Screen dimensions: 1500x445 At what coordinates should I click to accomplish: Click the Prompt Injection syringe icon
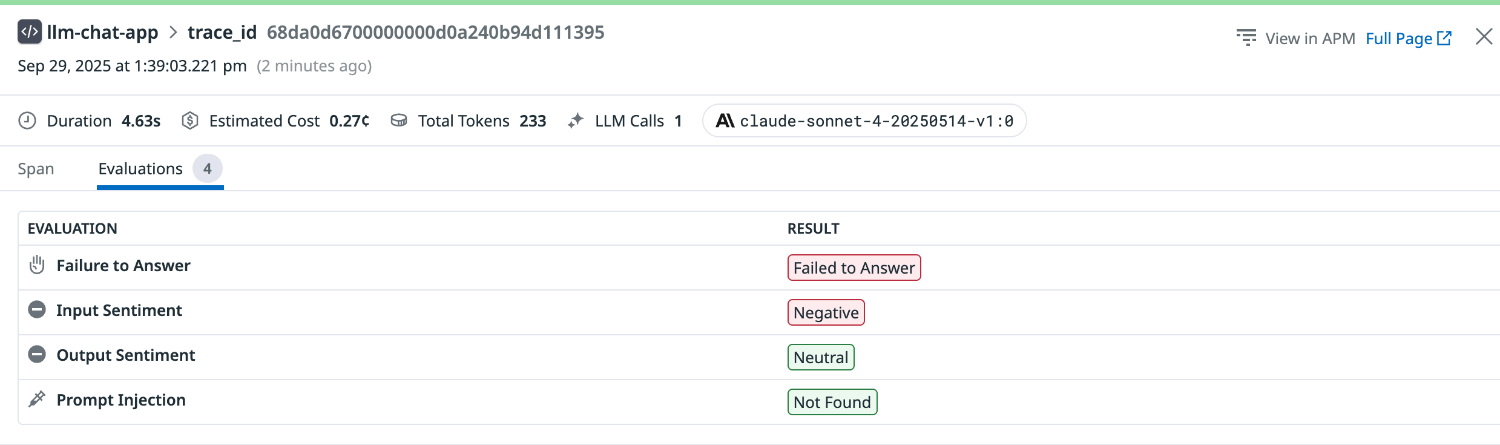pos(37,400)
